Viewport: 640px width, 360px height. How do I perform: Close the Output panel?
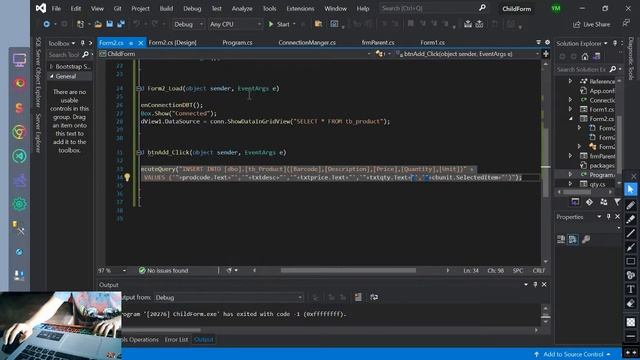[544, 284]
